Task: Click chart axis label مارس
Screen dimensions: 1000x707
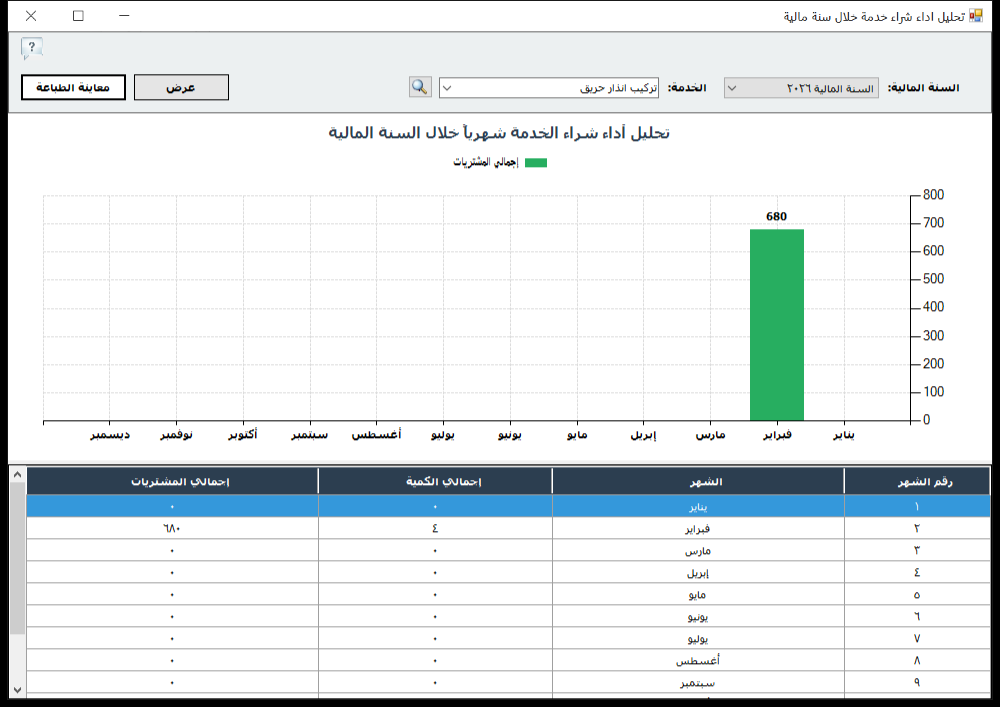Action: pyautogui.click(x=710, y=435)
